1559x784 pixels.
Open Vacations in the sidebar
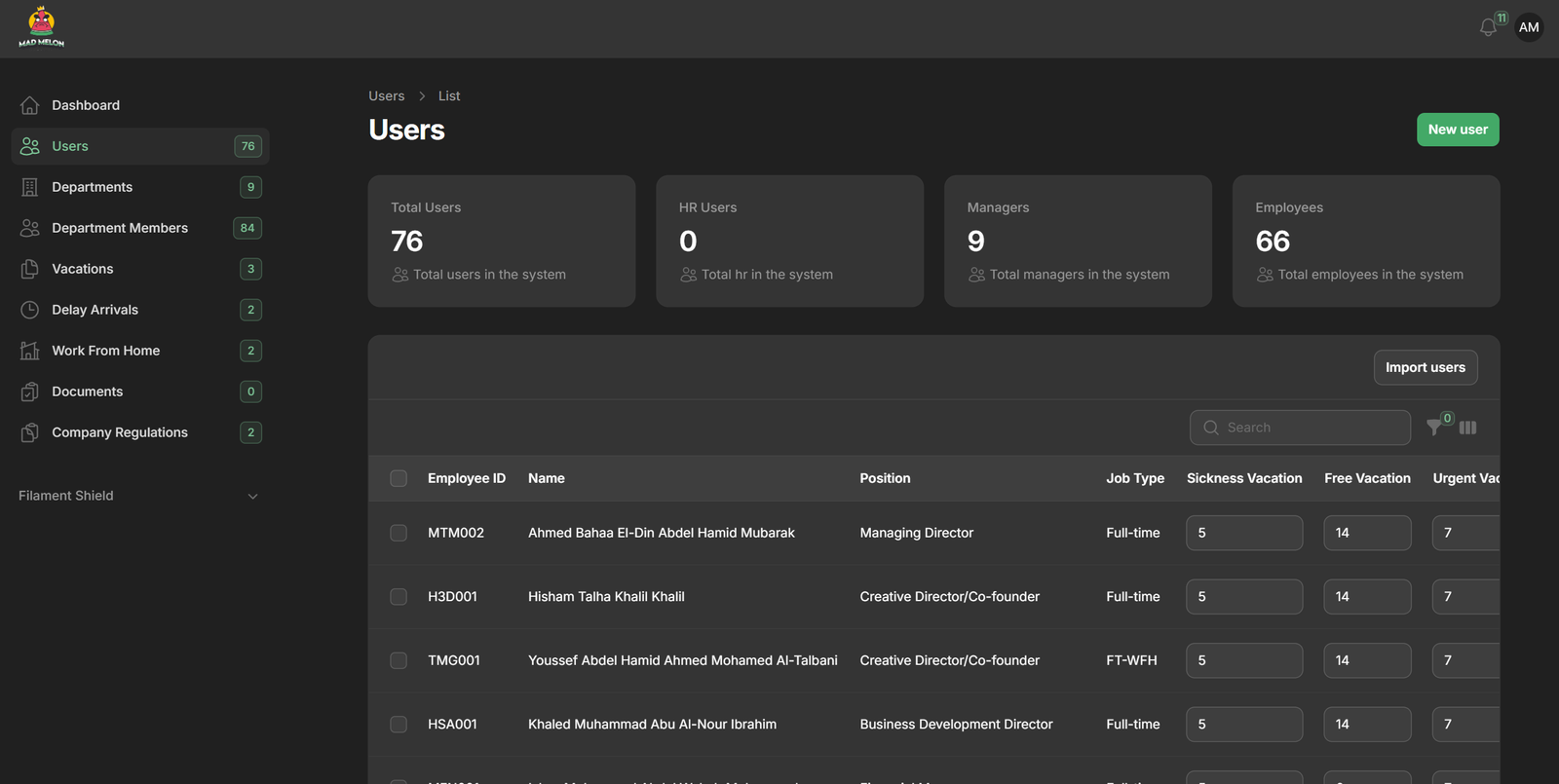pyautogui.click(x=83, y=269)
